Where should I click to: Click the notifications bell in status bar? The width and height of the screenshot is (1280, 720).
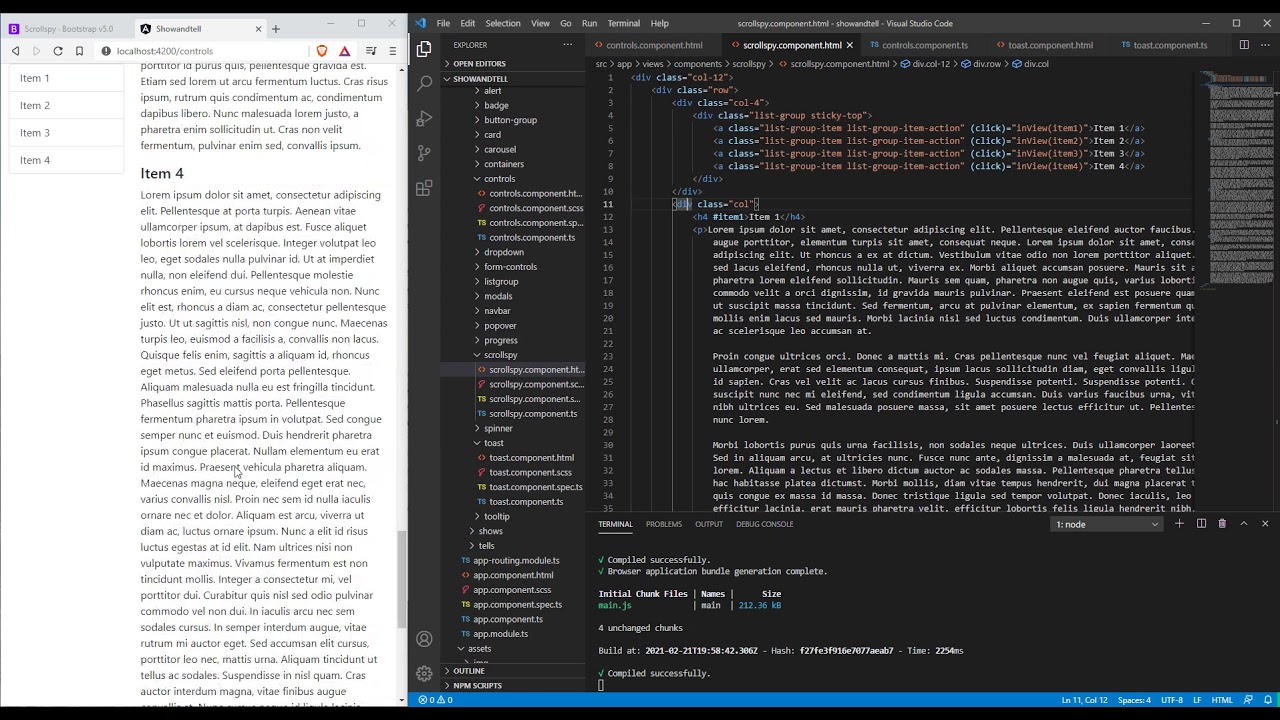coord(1268,700)
